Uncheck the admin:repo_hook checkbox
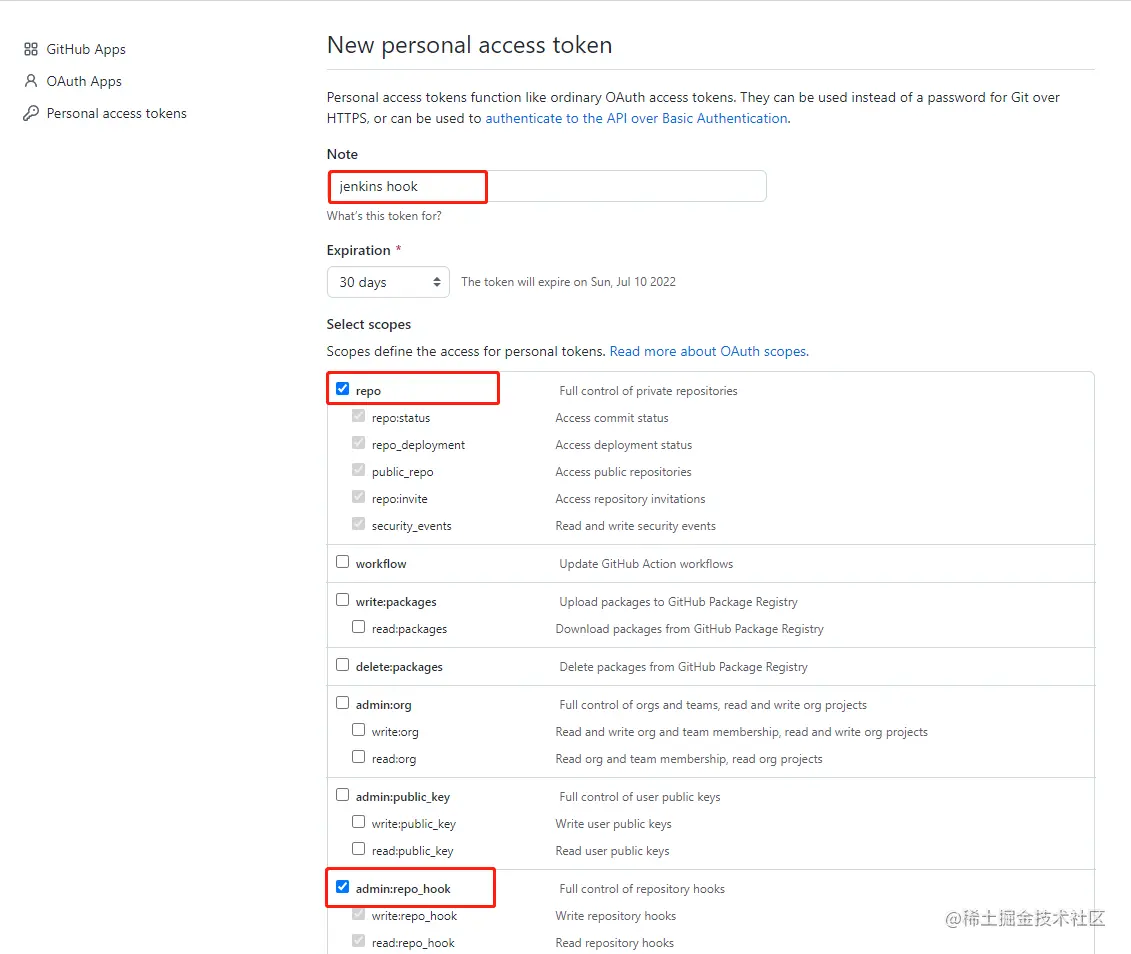Image resolution: width=1131 pixels, height=954 pixels. click(x=343, y=887)
